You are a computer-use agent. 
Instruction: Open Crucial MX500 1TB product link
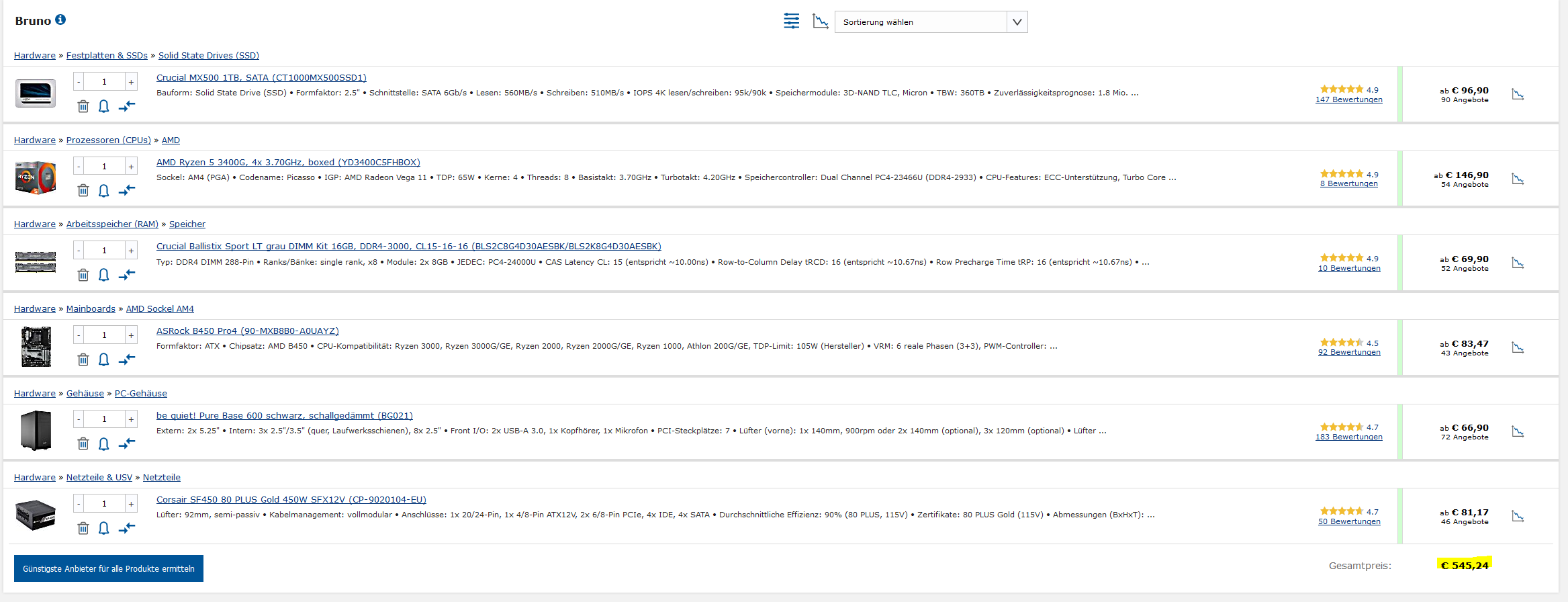tap(261, 78)
